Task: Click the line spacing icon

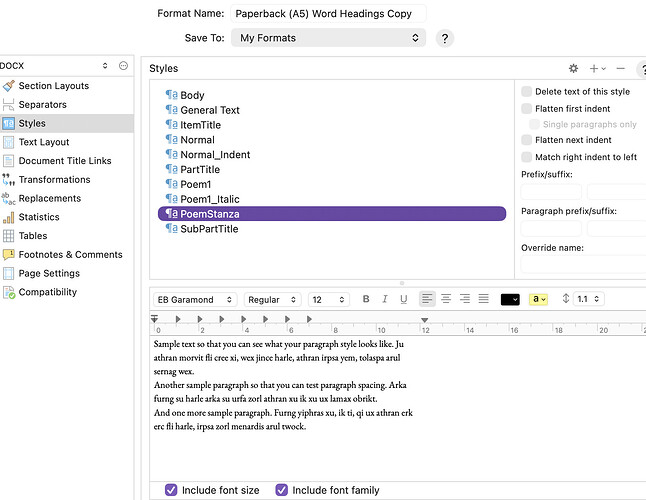Action: point(566,299)
